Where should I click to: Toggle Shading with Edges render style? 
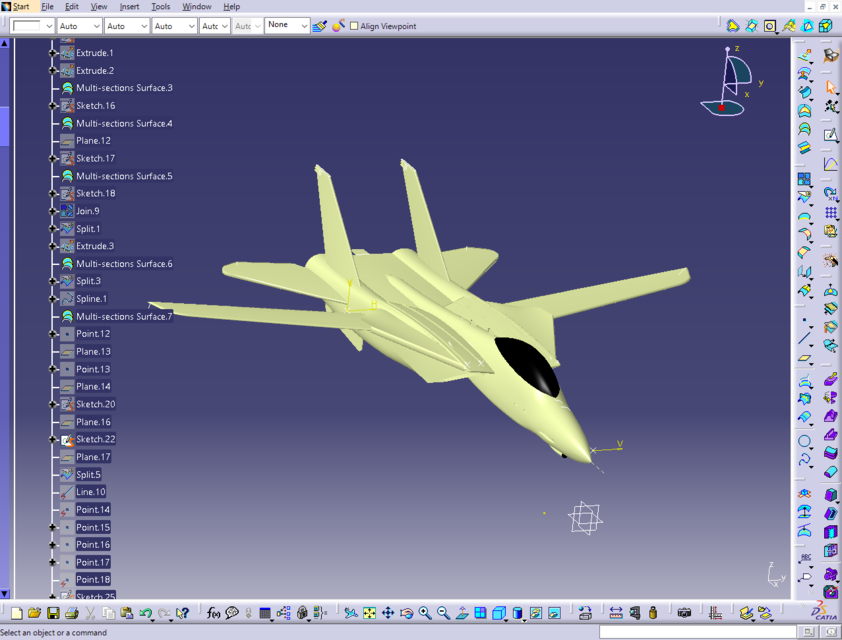(518, 611)
